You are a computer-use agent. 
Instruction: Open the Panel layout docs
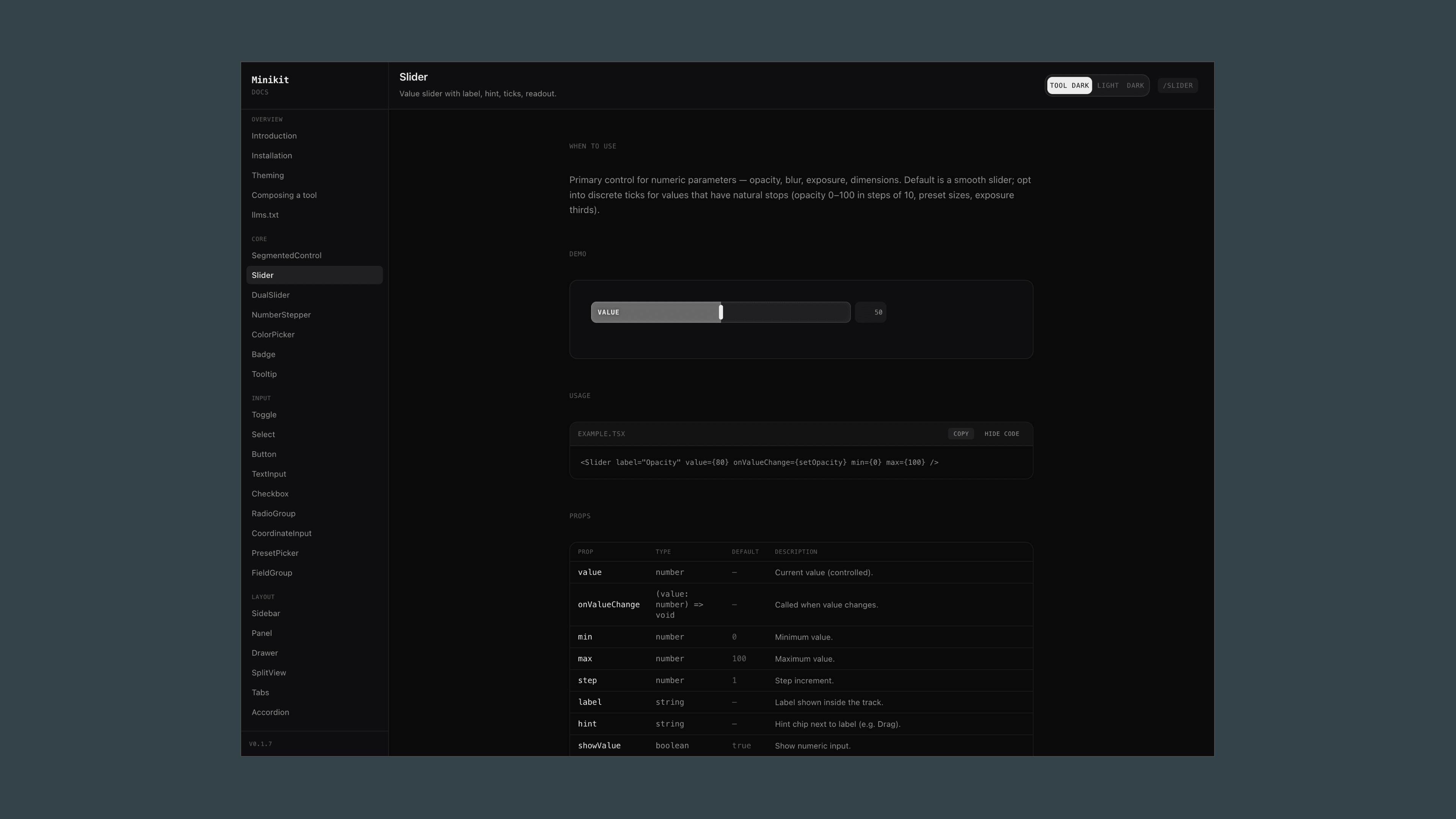(x=314, y=633)
